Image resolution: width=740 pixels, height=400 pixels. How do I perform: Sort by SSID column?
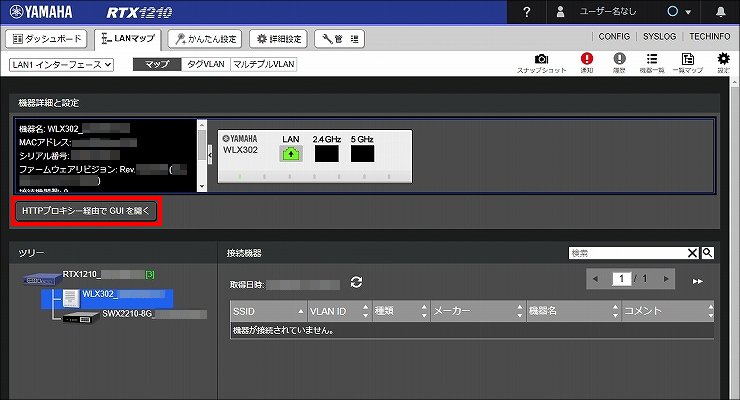[x=269, y=311]
